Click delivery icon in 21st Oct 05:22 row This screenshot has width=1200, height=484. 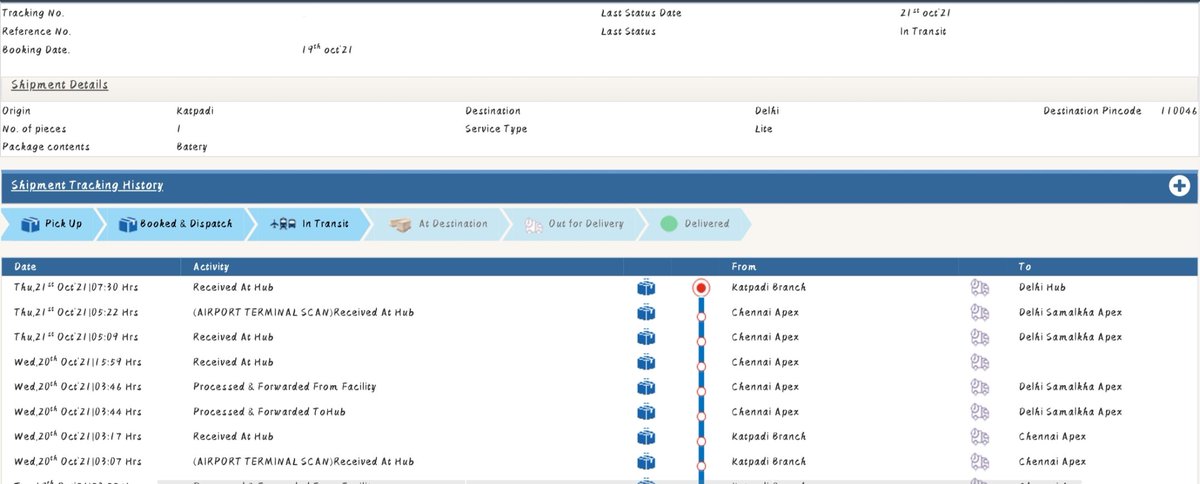point(979,313)
